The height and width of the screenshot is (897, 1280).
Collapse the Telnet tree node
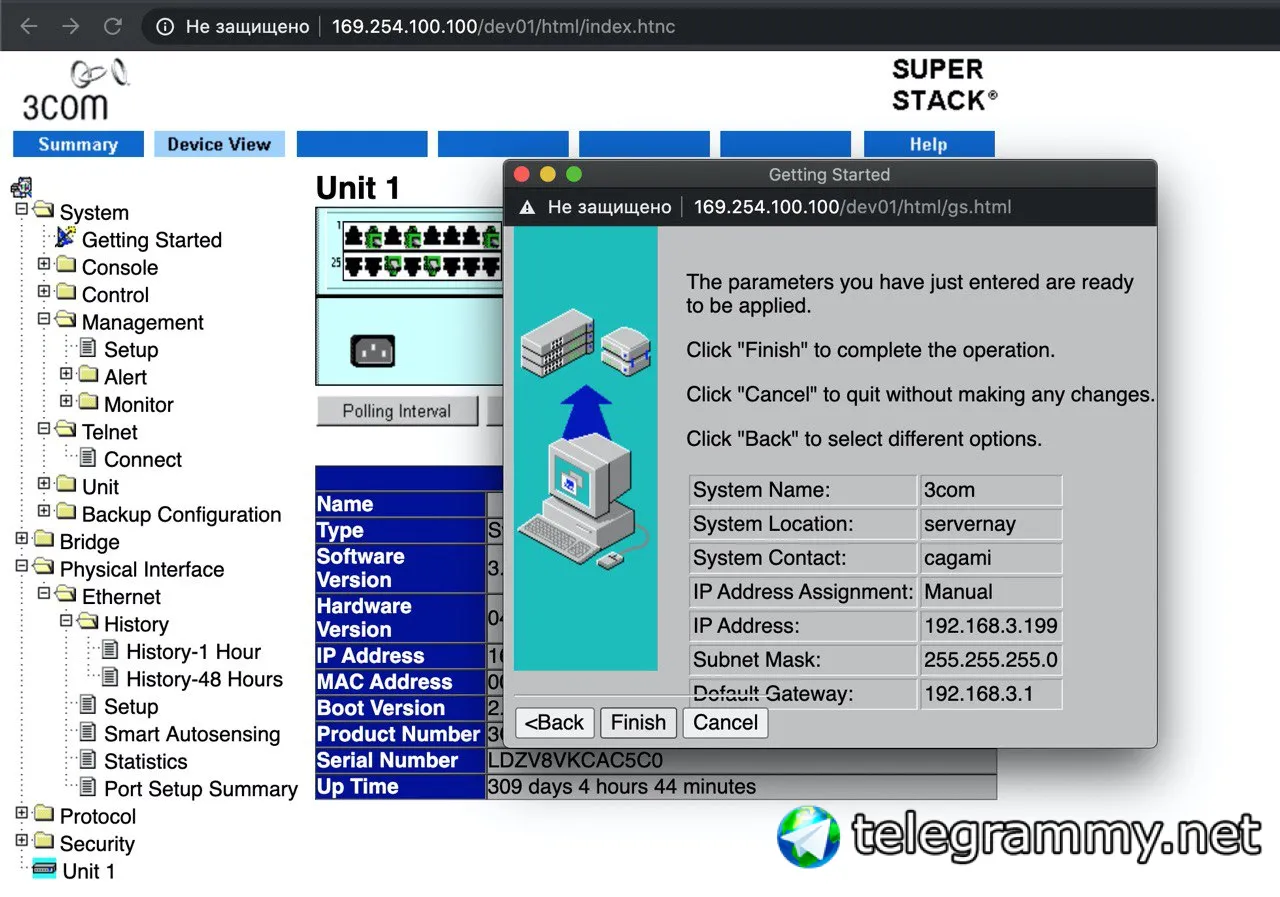tap(44, 430)
